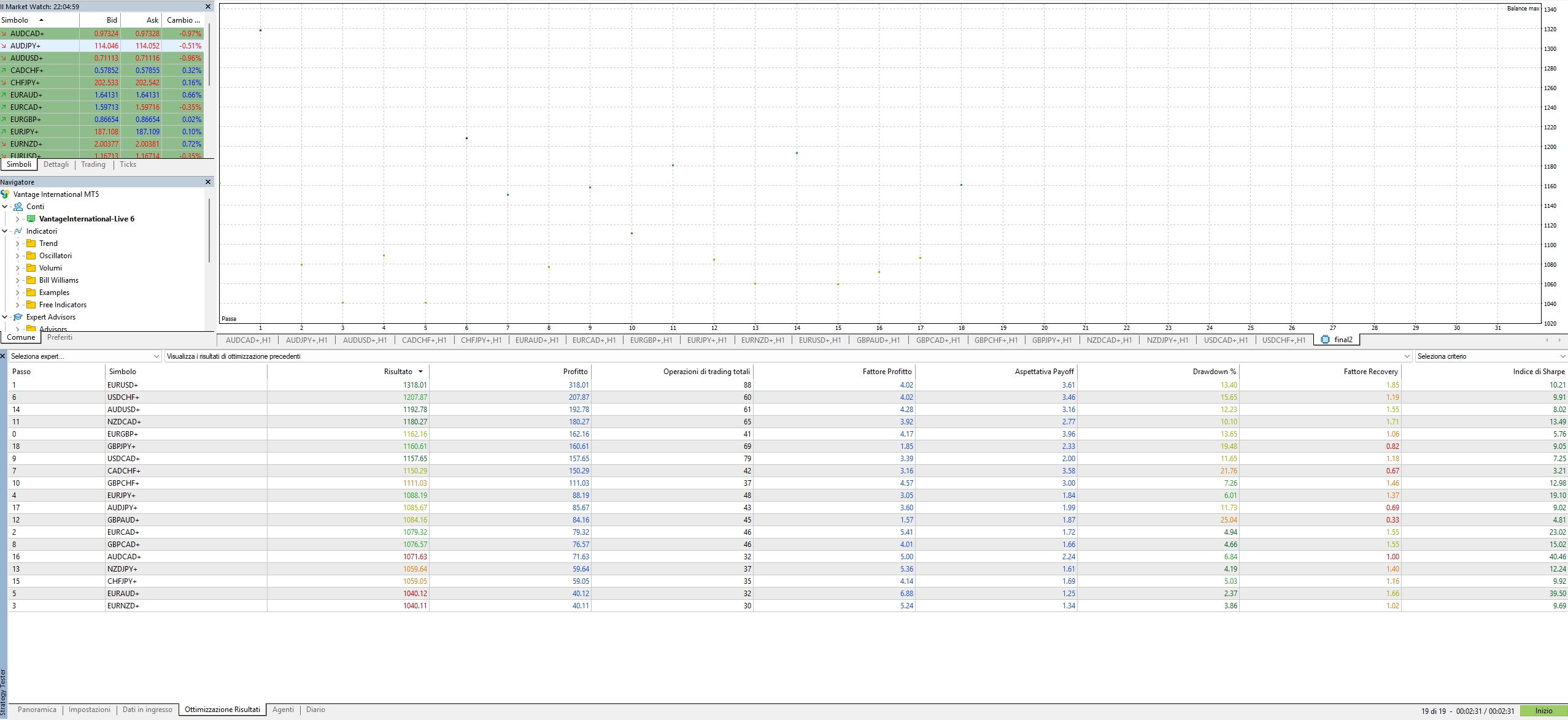This screenshot has width=1568, height=720.
Task: Click the Vantage International MT5 logo icon
Action: [x=6, y=194]
